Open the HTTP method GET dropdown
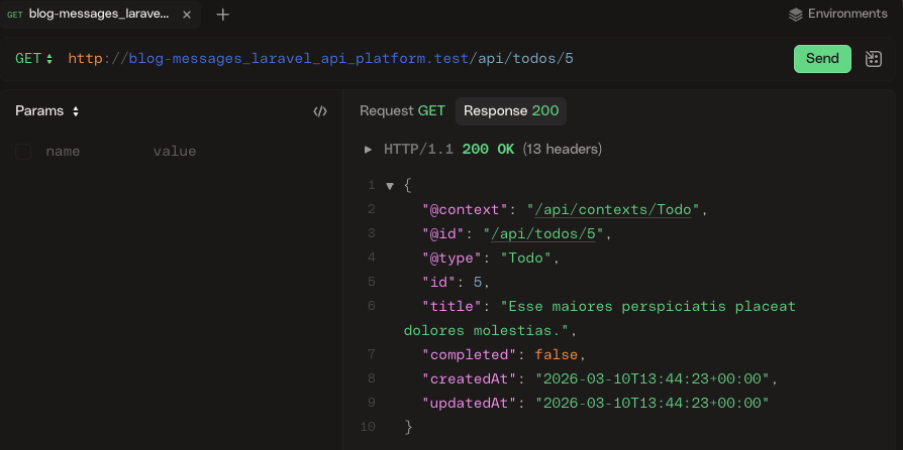This screenshot has height=450, width=903. [x=34, y=59]
